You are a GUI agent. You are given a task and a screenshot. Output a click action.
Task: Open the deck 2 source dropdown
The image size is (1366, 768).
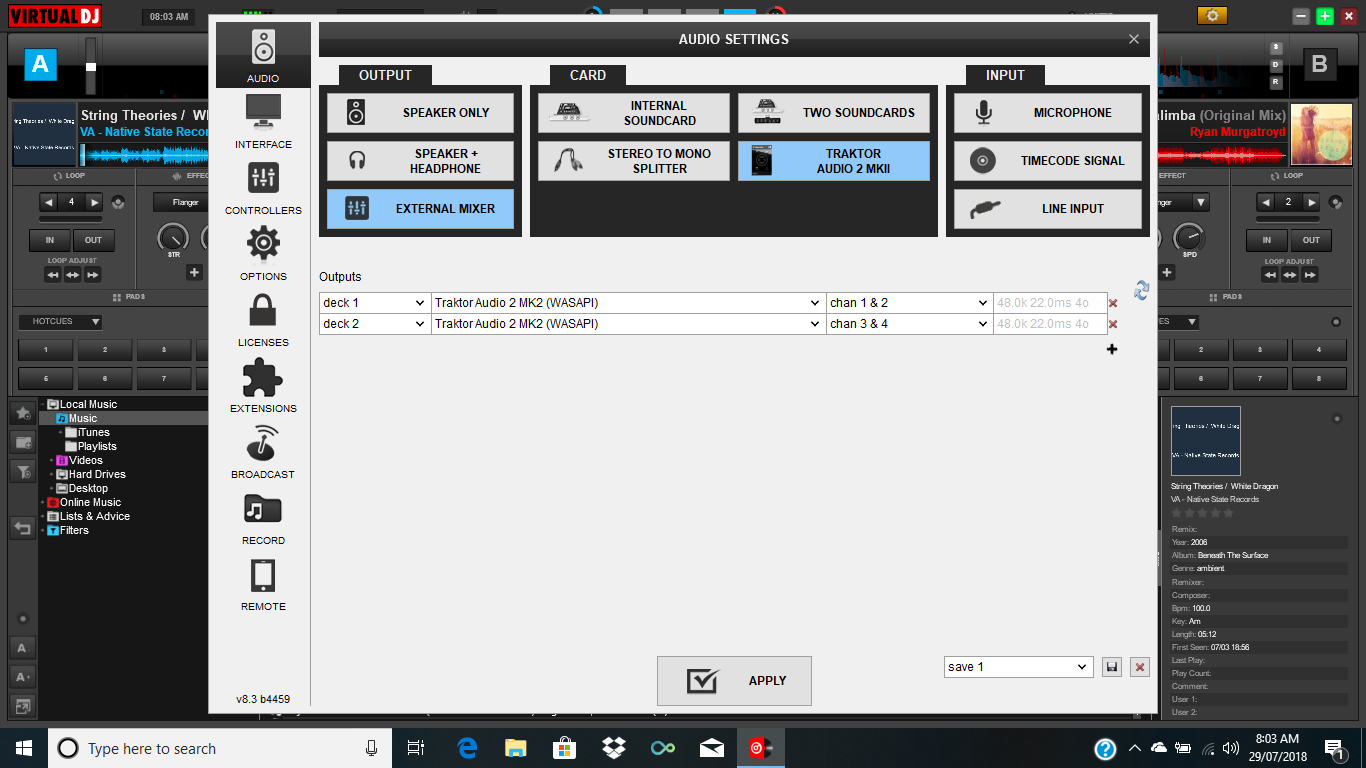(375, 324)
